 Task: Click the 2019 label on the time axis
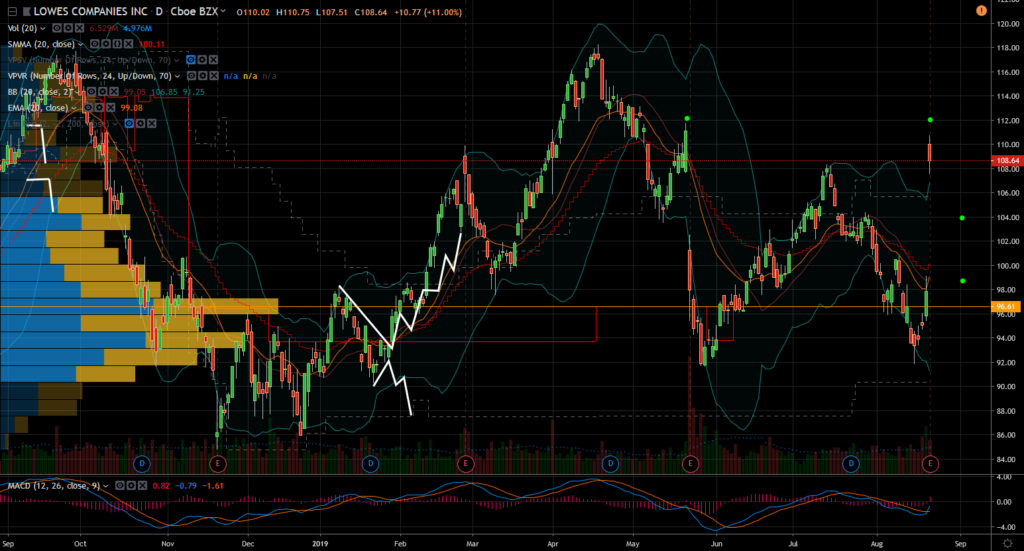click(x=320, y=543)
